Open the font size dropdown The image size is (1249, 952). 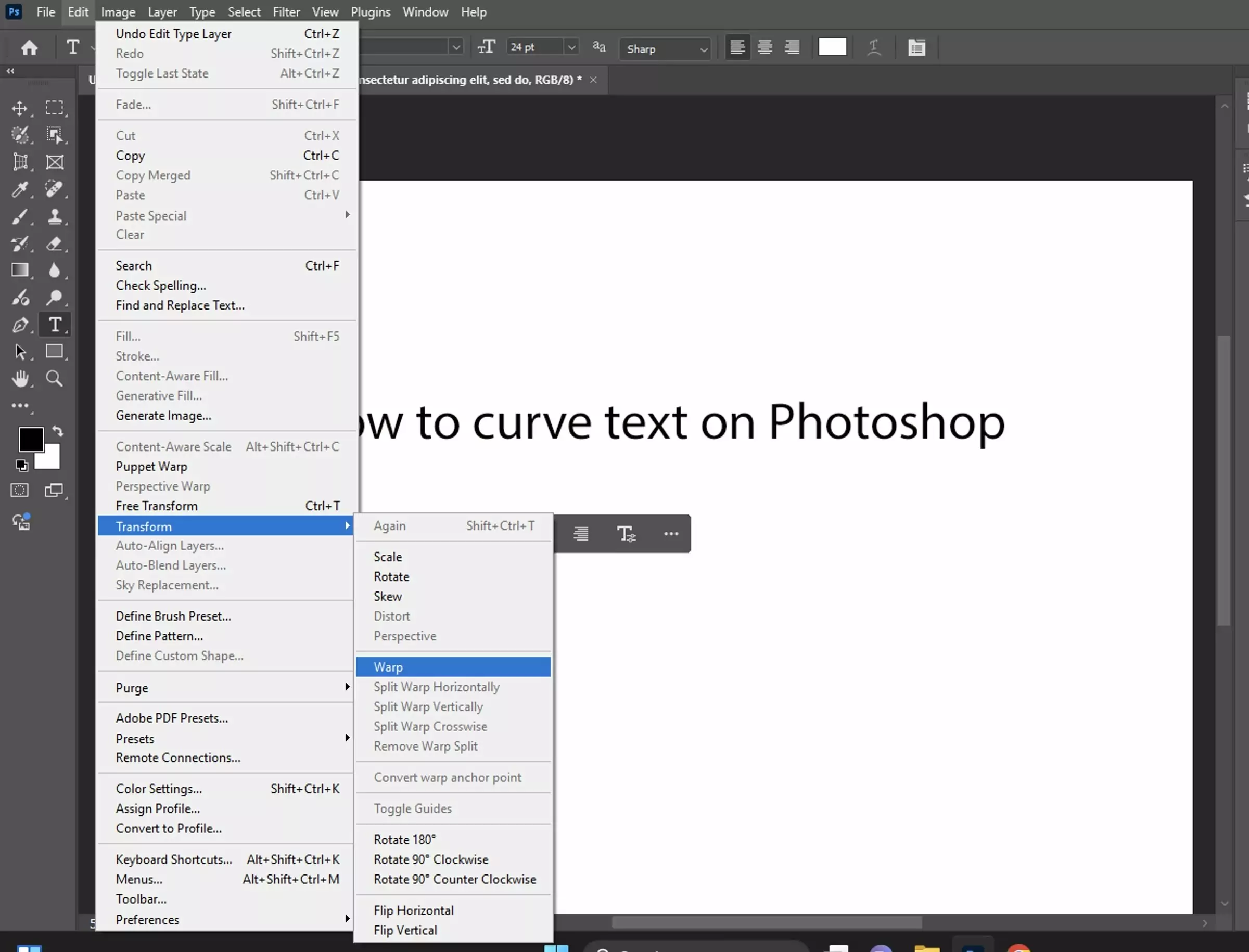(571, 47)
